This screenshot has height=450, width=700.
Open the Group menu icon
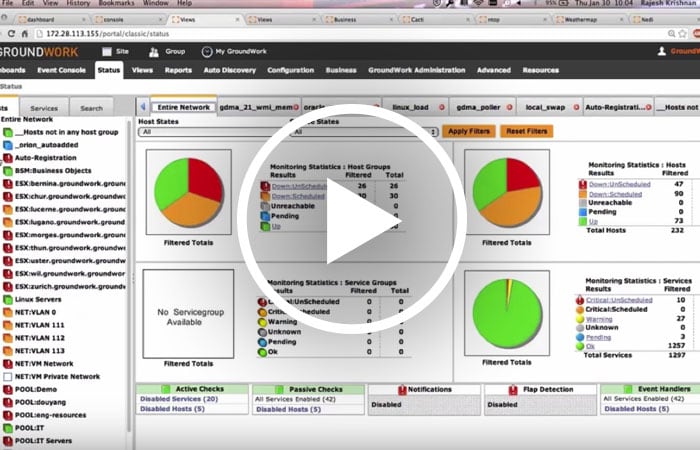point(154,52)
